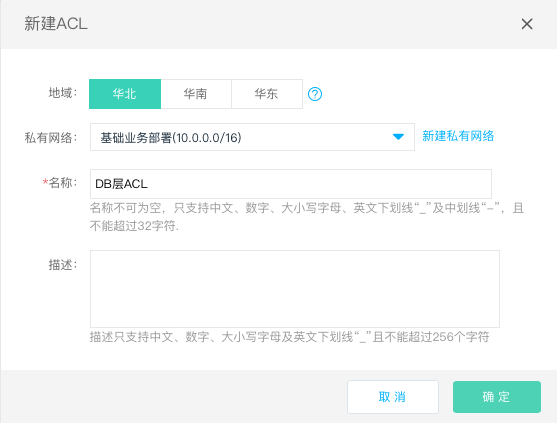Click inside the 描述 text area
Screen dimensions: 557x423
pos(295,289)
